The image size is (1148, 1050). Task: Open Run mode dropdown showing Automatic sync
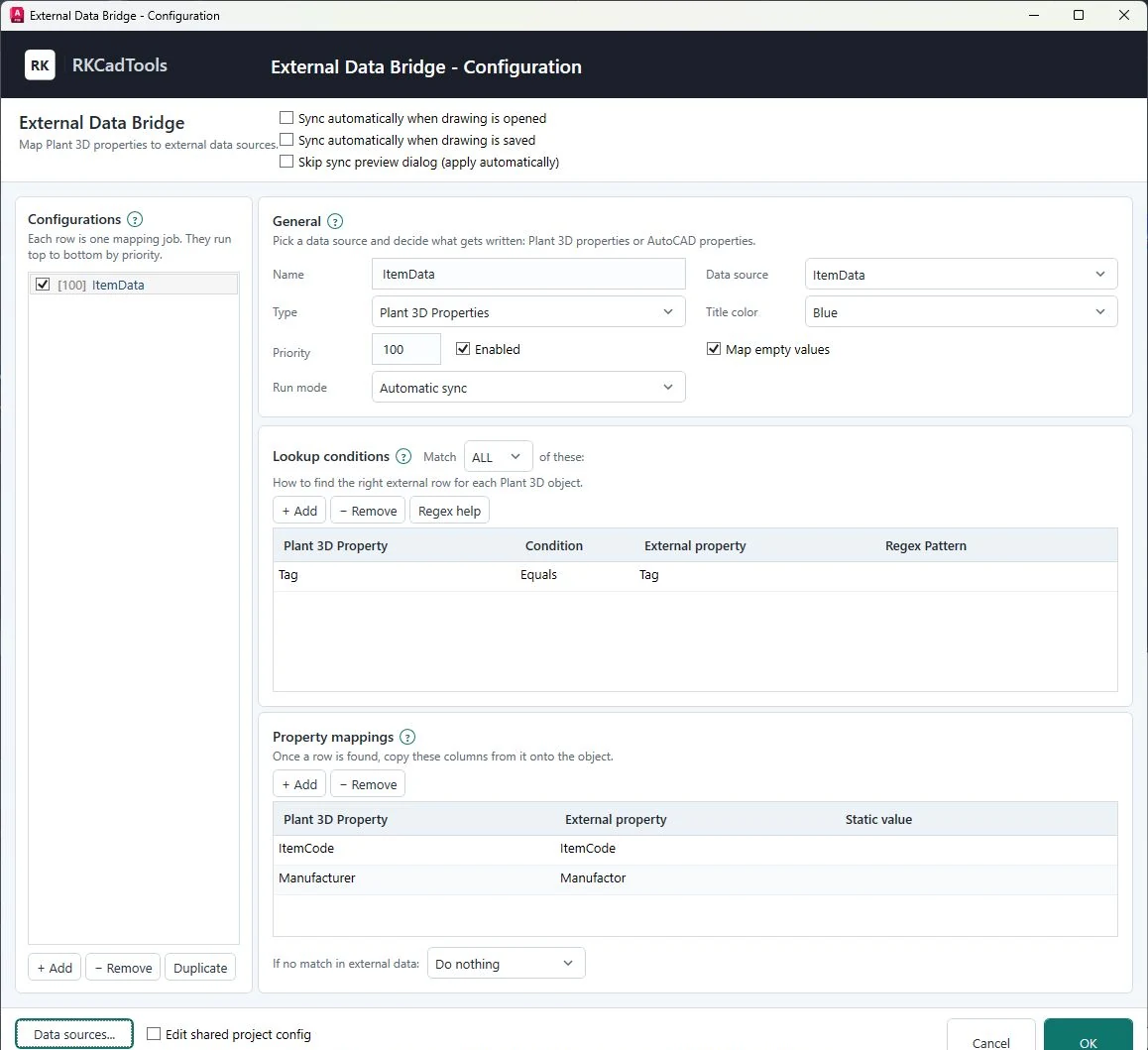pos(527,388)
